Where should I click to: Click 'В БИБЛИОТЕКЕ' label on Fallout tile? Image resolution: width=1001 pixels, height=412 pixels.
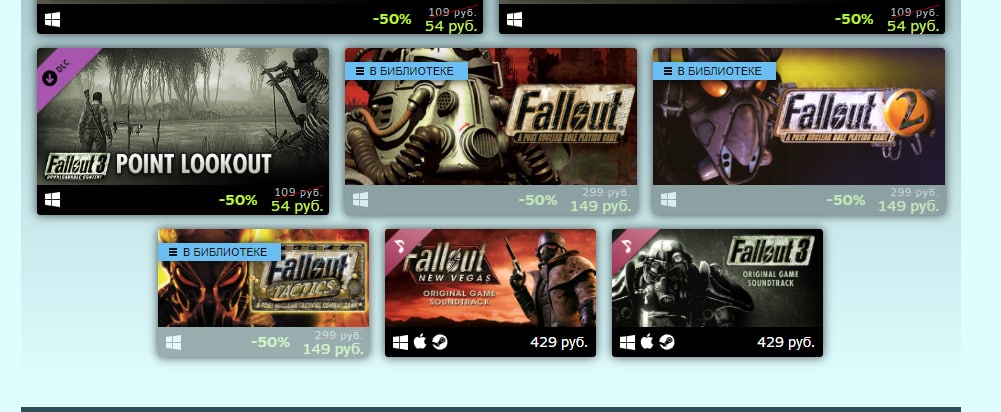click(406, 71)
